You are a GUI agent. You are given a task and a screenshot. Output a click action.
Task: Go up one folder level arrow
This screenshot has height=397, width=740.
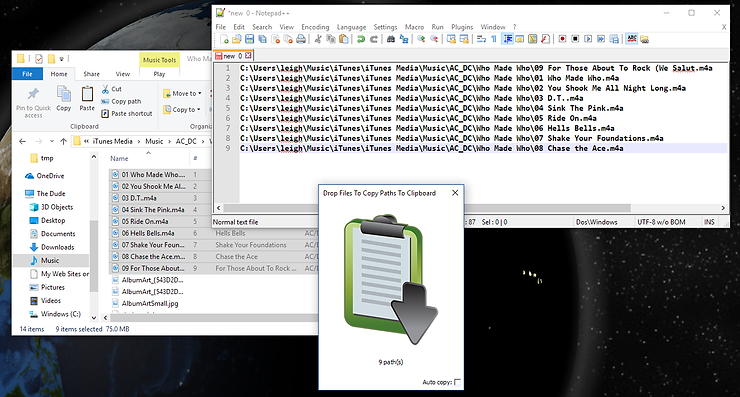click(x=63, y=141)
